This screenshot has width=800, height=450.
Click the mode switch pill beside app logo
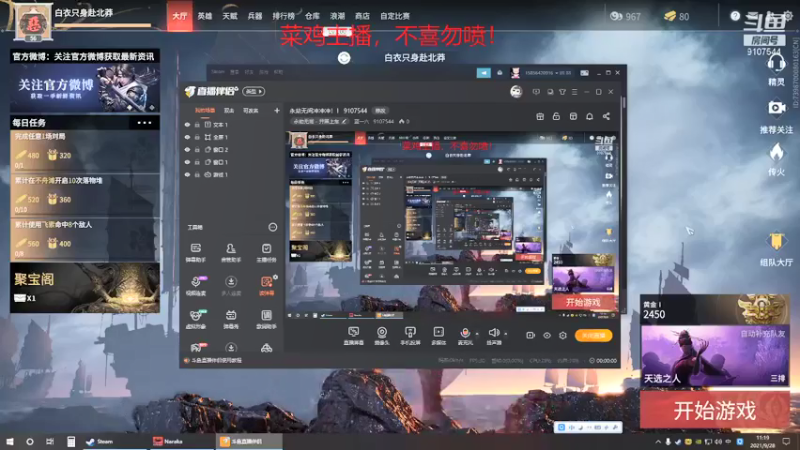[x=254, y=91]
